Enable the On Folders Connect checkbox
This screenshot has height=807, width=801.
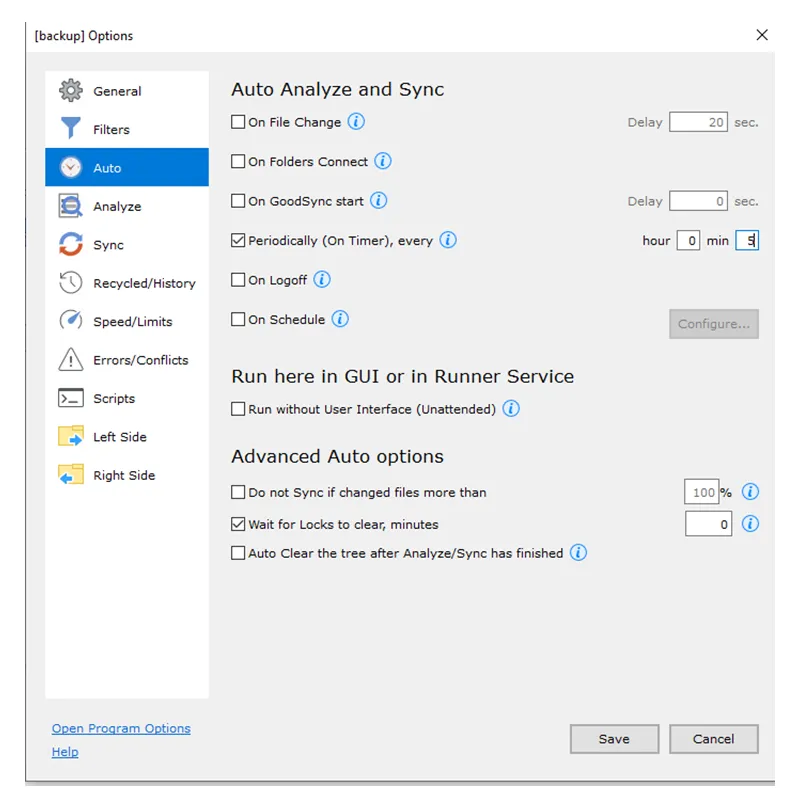tap(238, 161)
